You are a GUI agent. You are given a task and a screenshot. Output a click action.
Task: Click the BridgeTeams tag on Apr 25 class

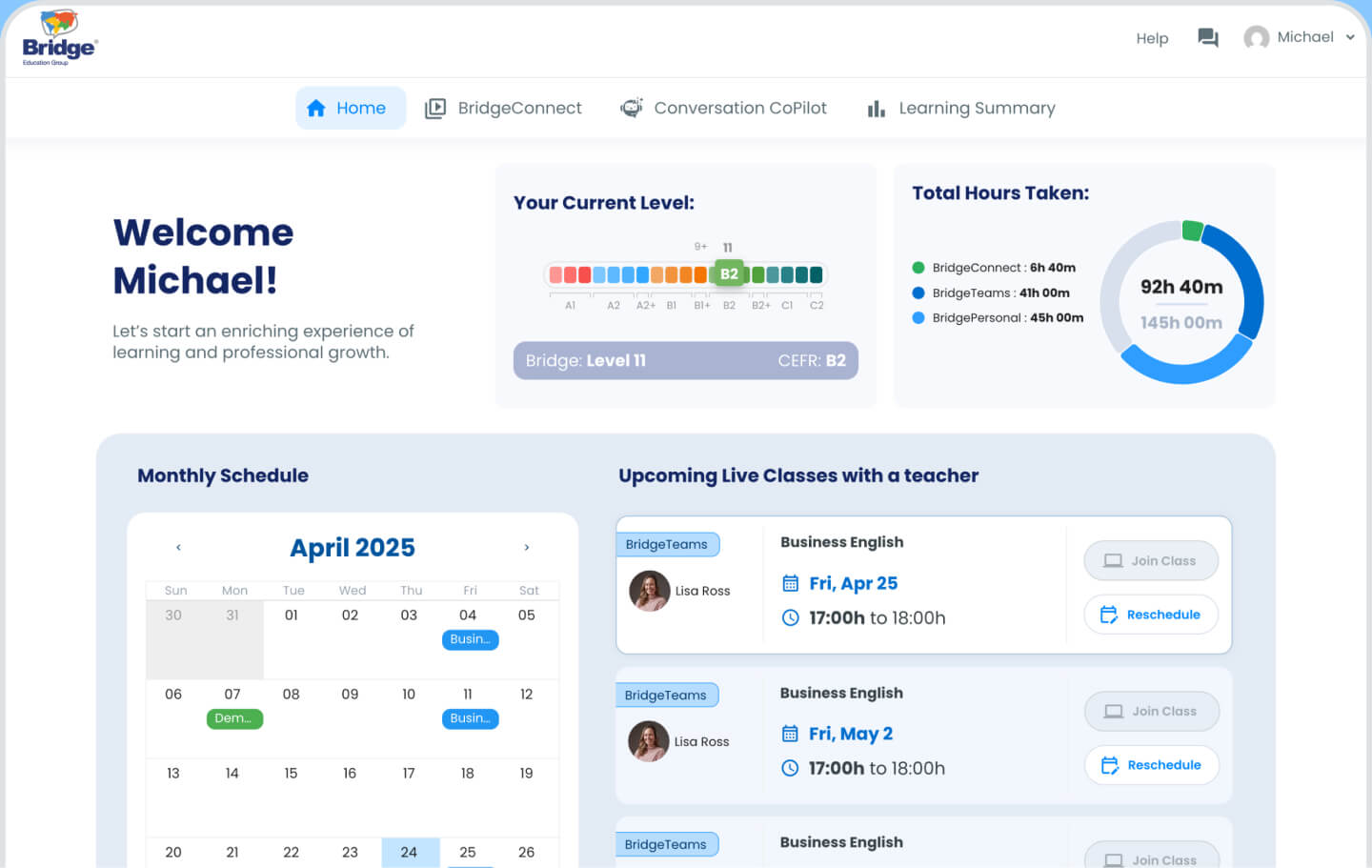(x=668, y=544)
